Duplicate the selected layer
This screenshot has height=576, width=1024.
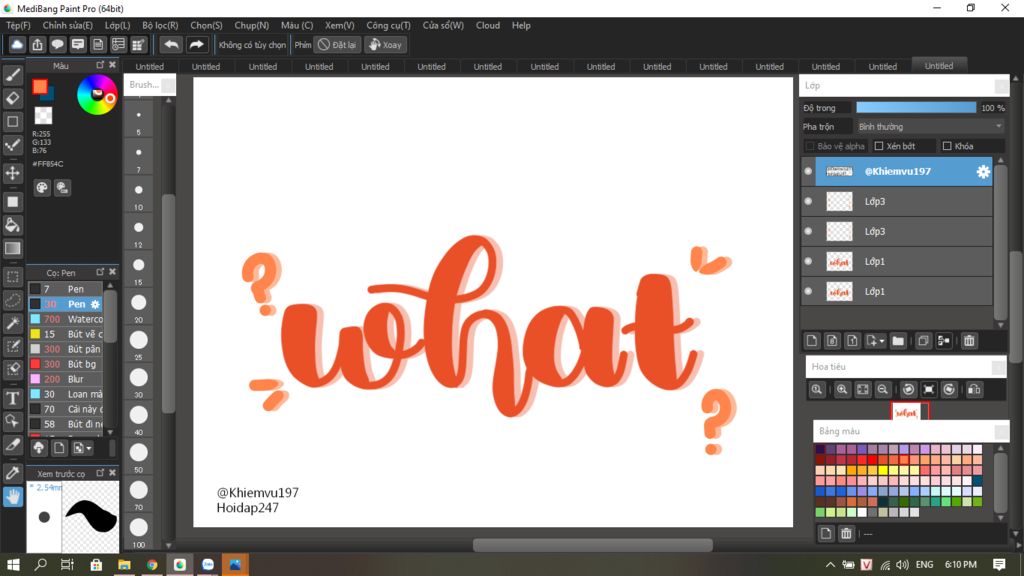coord(923,341)
